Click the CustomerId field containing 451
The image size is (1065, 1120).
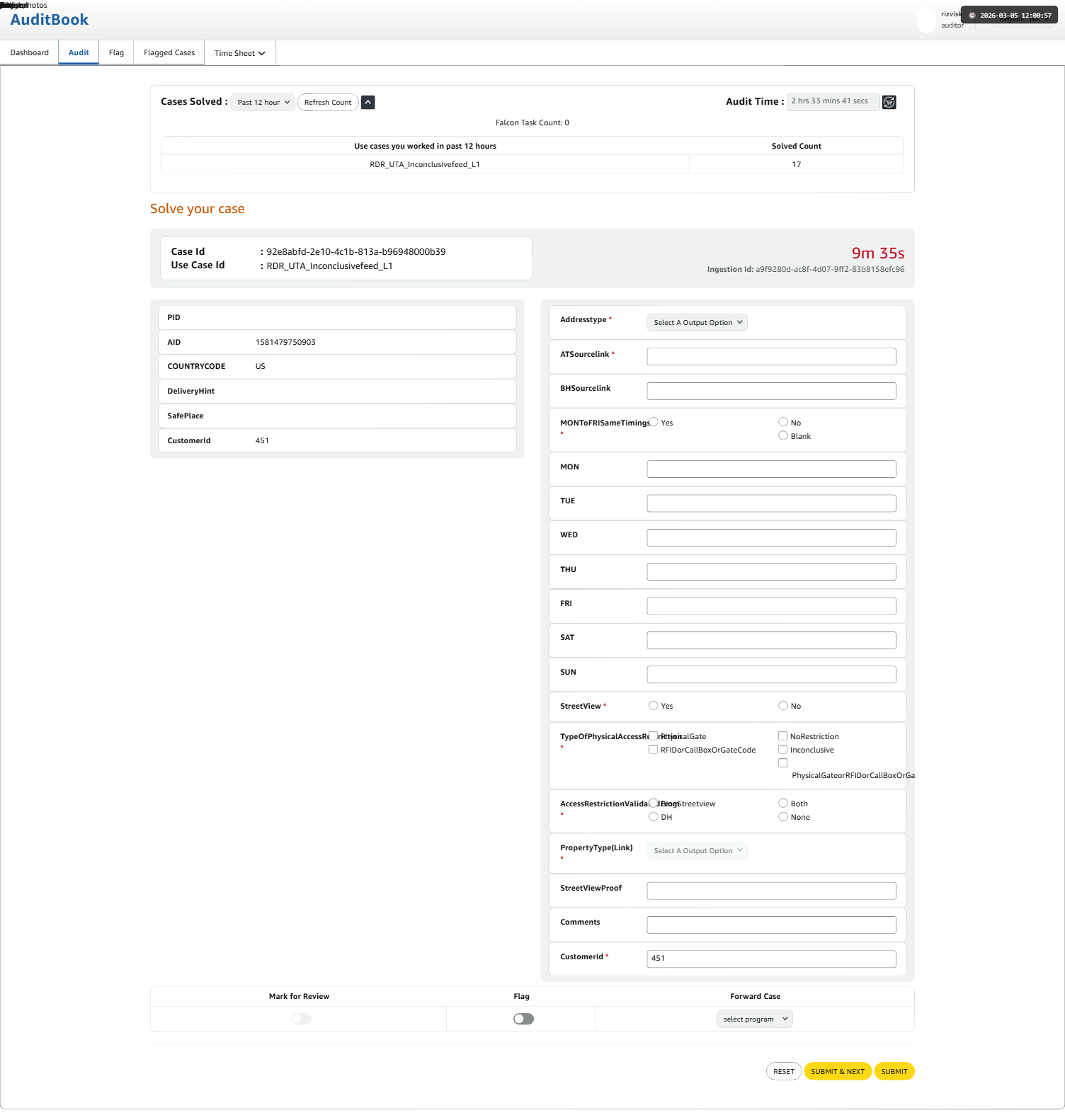(x=771, y=959)
